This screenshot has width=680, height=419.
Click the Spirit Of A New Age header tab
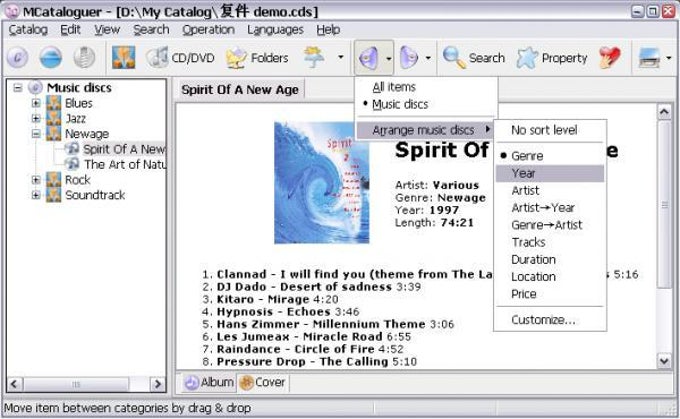pyautogui.click(x=240, y=90)
